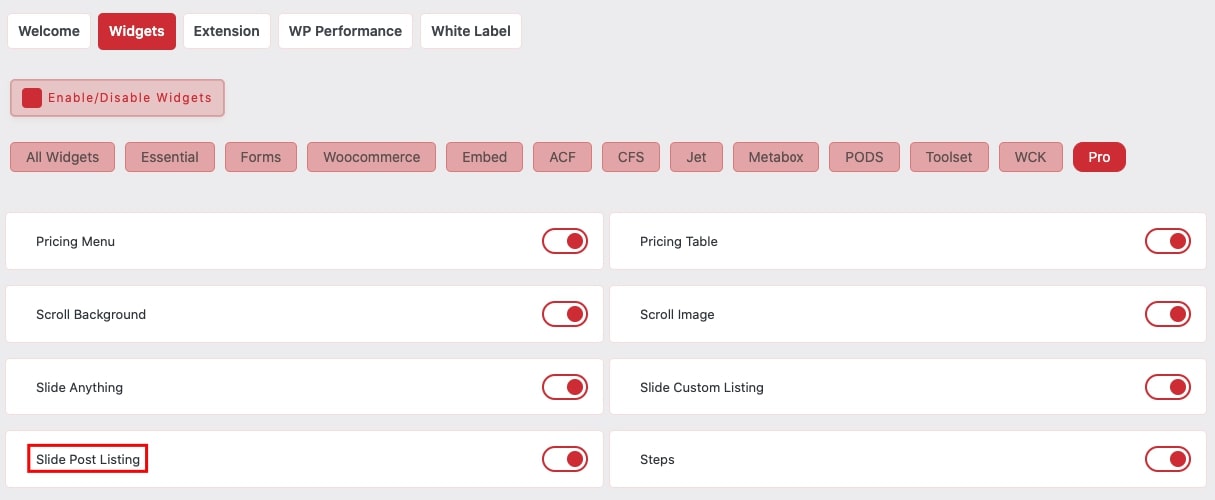Disable the Pricing Table widget
Screen dimensions: 1215x500
coord(1168,241)
